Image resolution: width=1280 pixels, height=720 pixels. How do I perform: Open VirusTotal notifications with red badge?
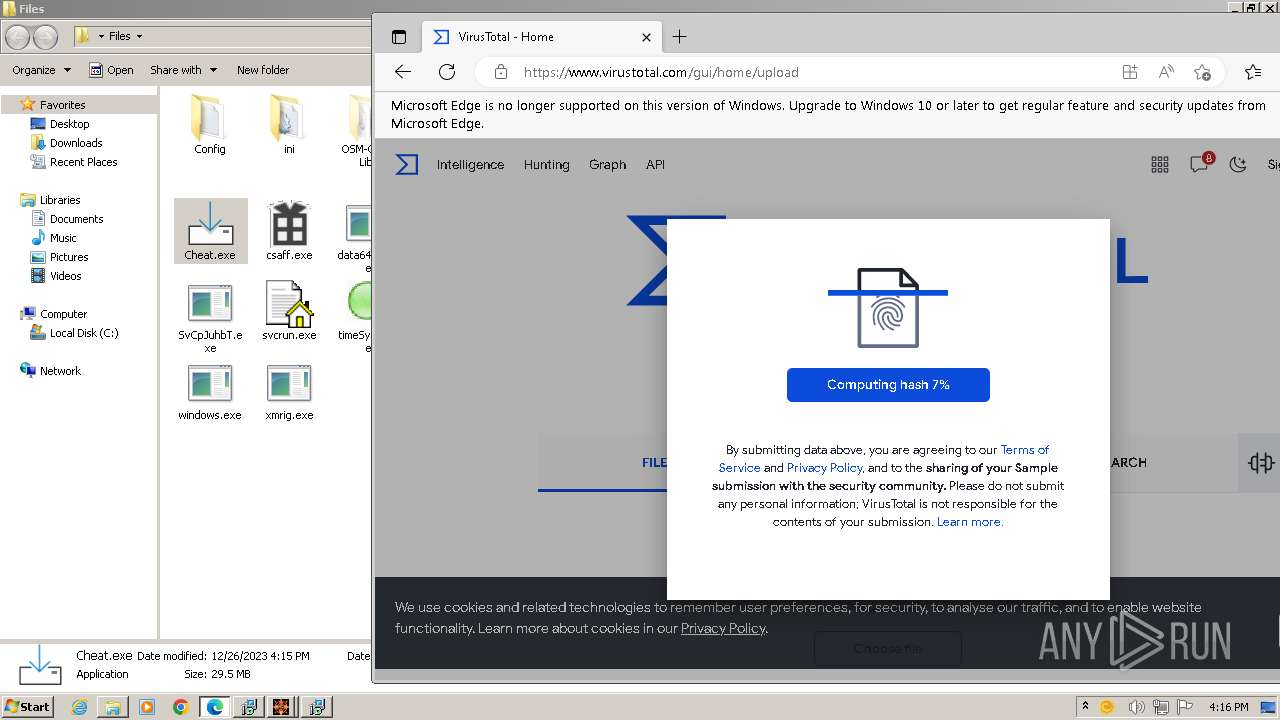click(x=1199, y=164)
